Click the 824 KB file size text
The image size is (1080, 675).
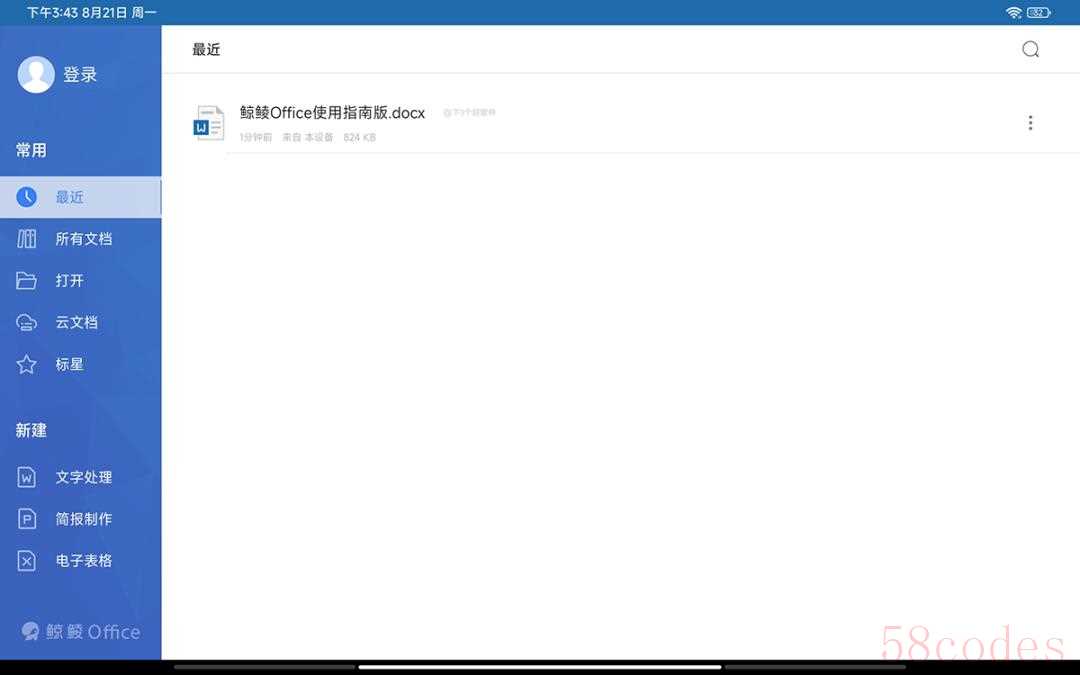pyautogui.click(x=360, y=137)
